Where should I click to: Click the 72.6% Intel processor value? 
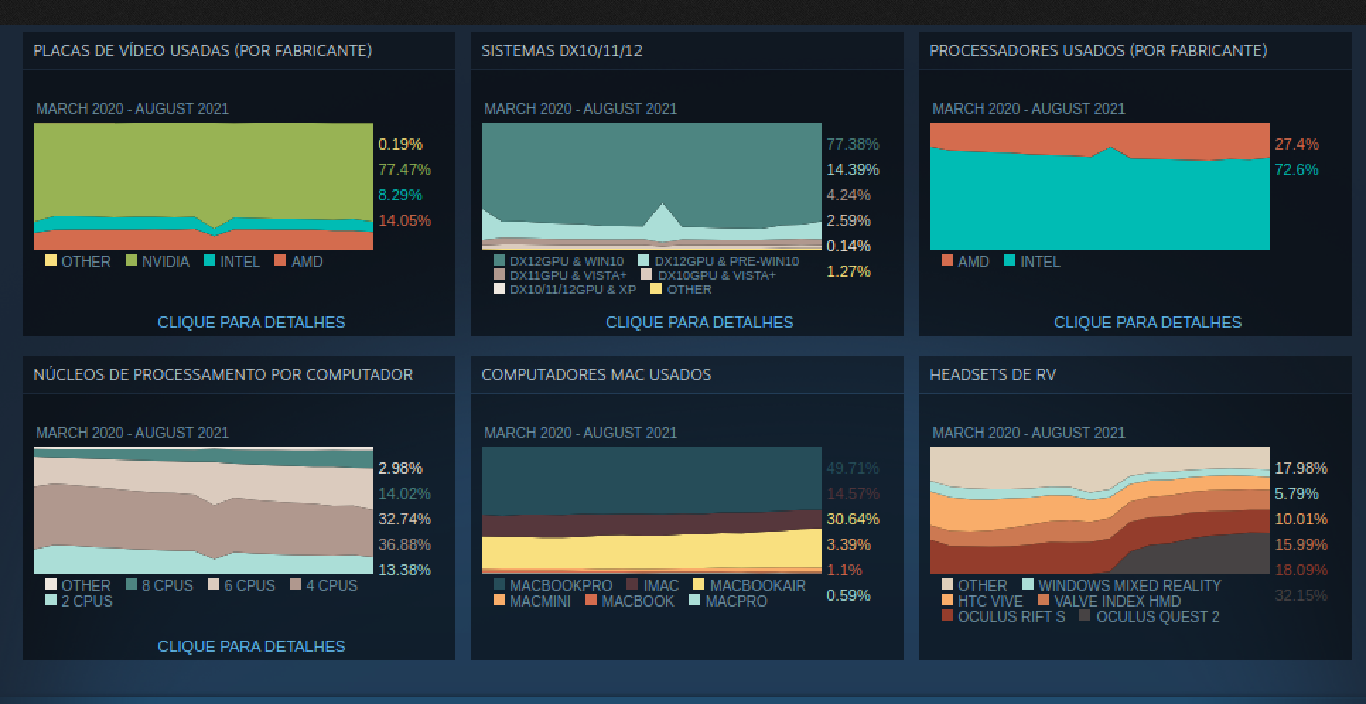click(x=1296, y=170)
